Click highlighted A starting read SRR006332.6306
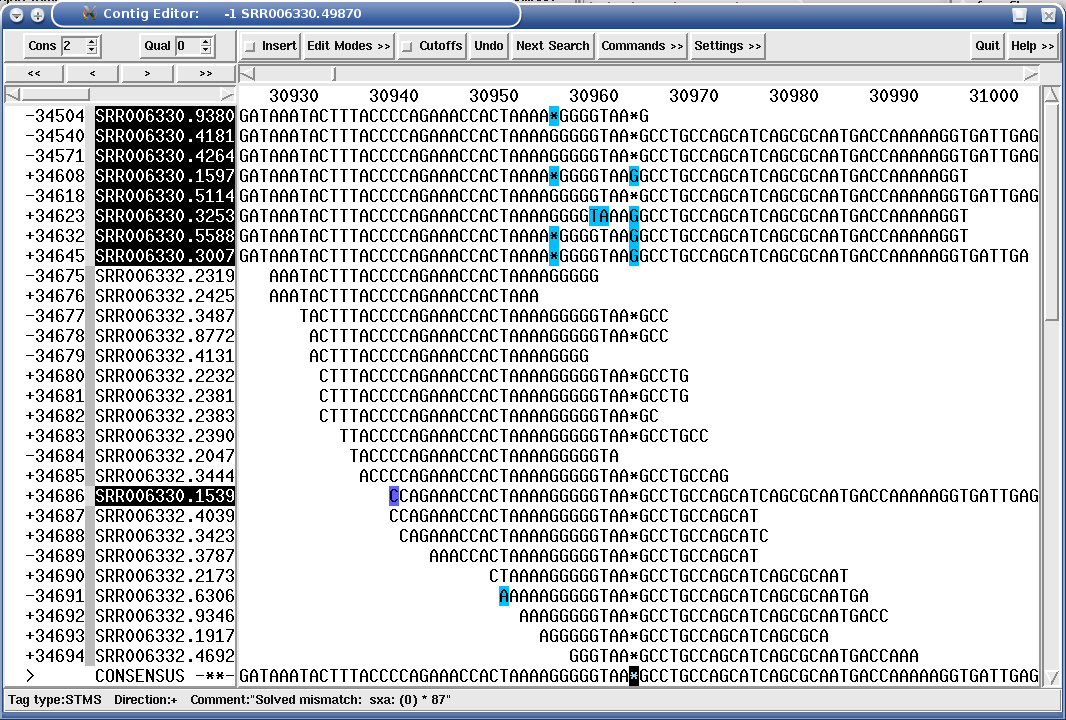The image size is (1066, 720). coord(504,596)
